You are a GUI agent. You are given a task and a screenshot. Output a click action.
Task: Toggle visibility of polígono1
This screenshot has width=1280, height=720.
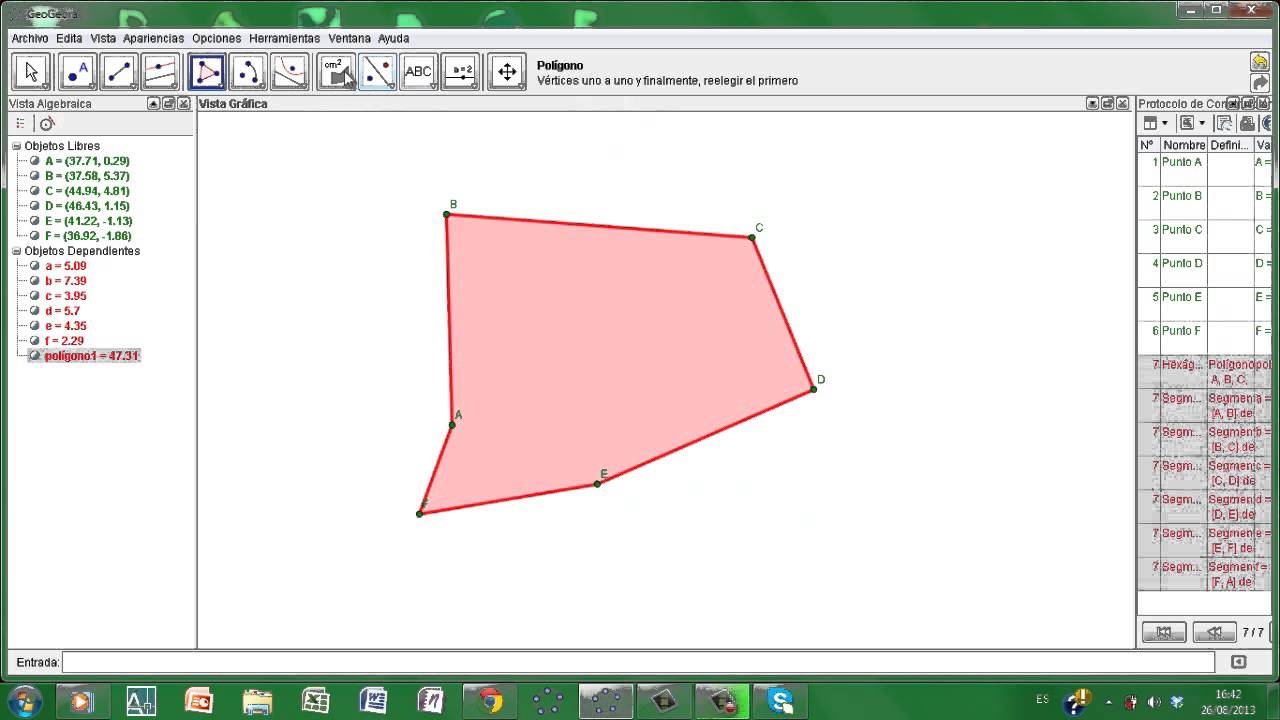point(35,356)
